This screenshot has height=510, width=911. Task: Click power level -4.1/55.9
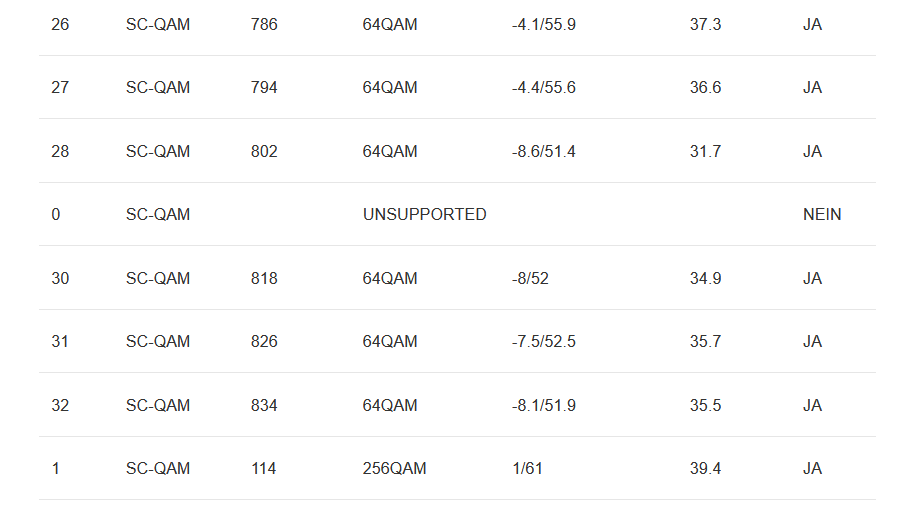543,24
